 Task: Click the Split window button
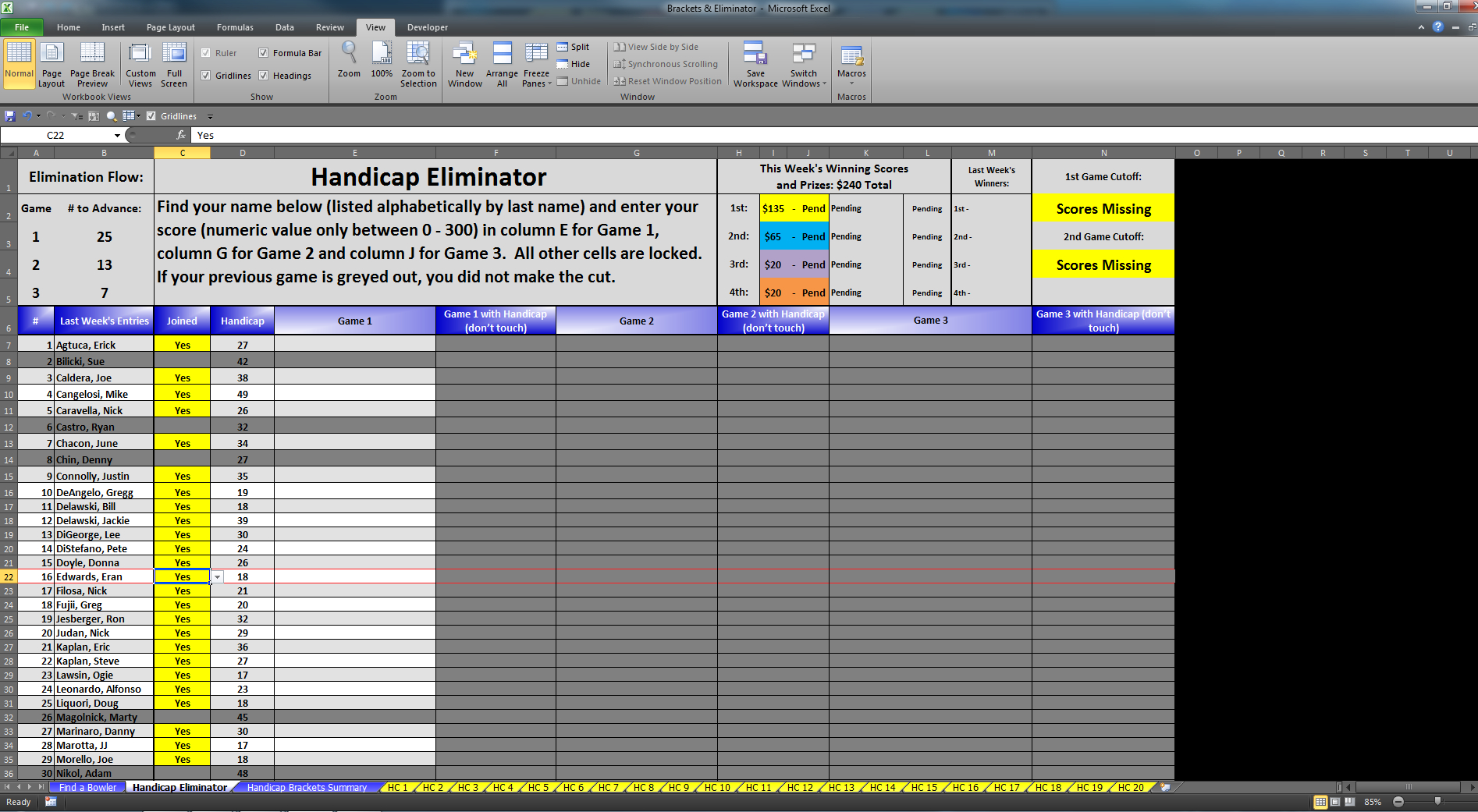coord(574,47)
